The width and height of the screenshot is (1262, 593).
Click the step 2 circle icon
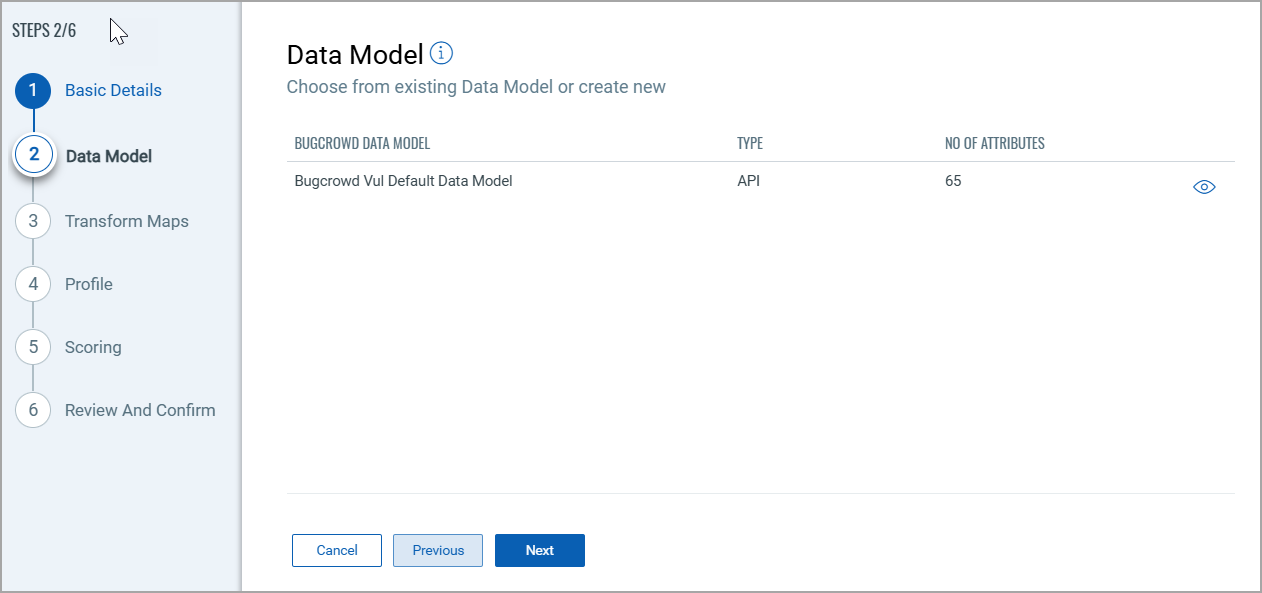(x=34, y=155)
